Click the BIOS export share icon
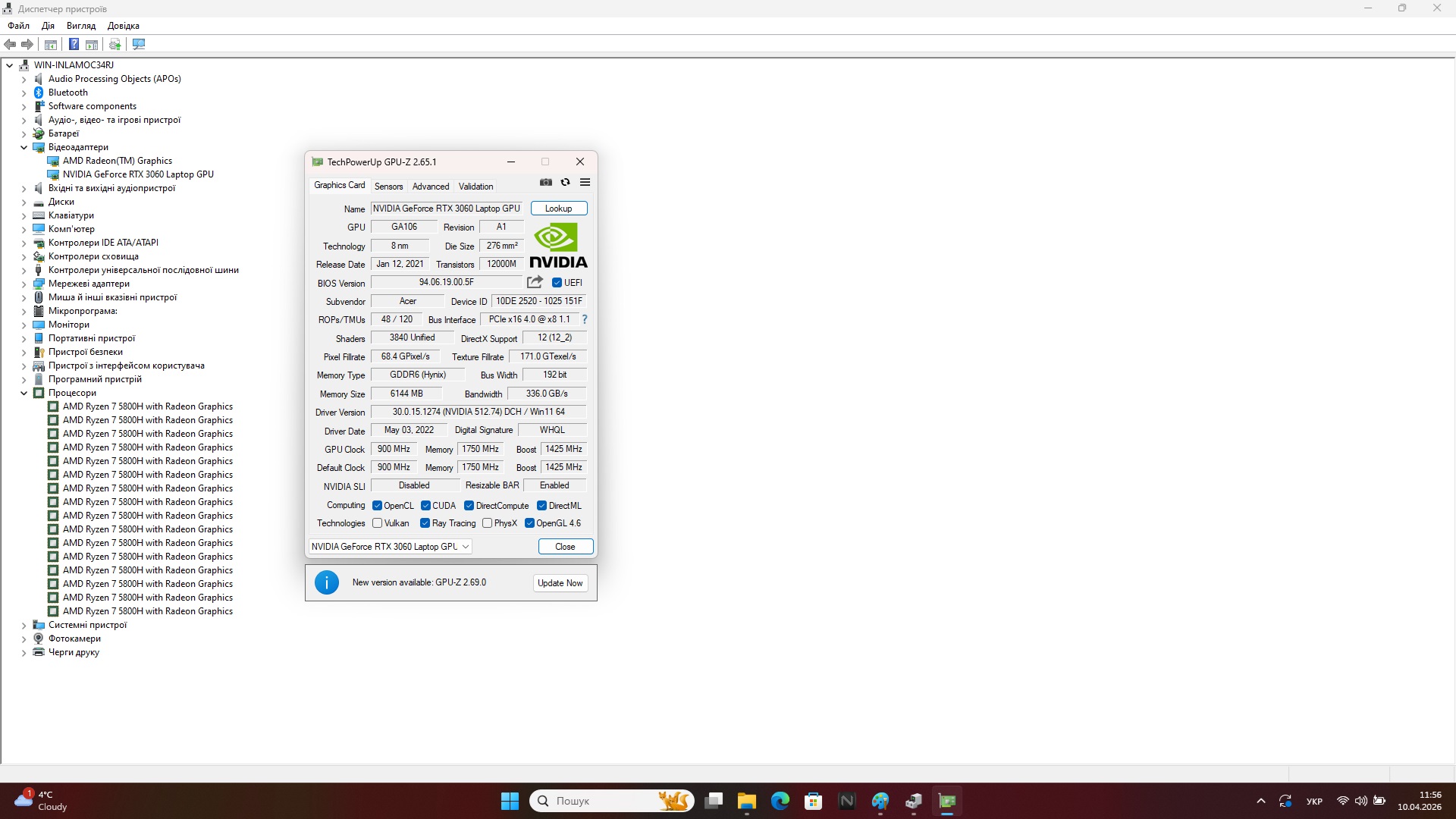 (x=535, y=282)
